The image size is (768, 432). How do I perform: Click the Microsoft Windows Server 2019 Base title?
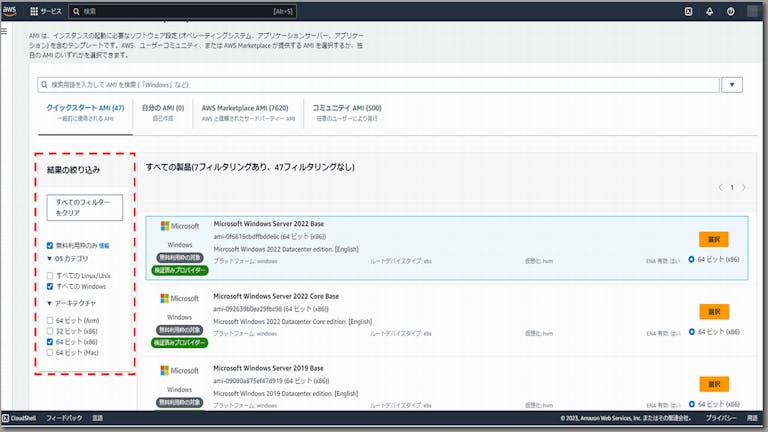pos(268,368)
